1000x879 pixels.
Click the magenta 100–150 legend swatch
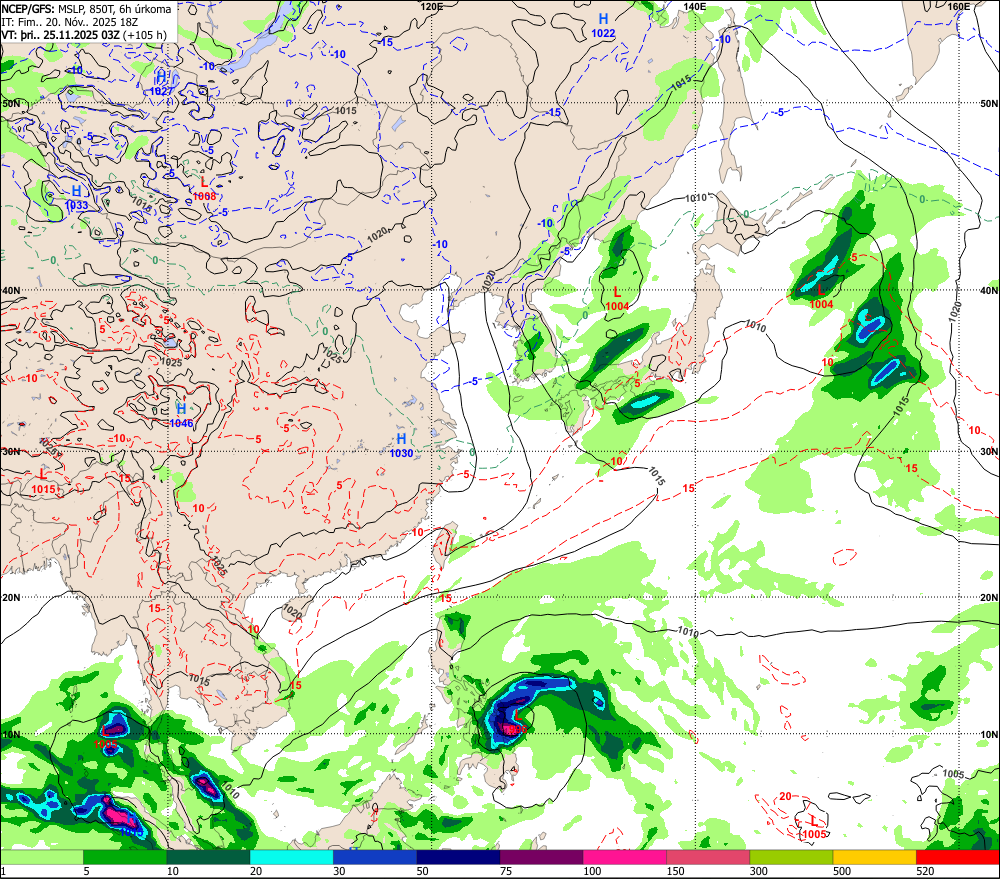(625, 857)
